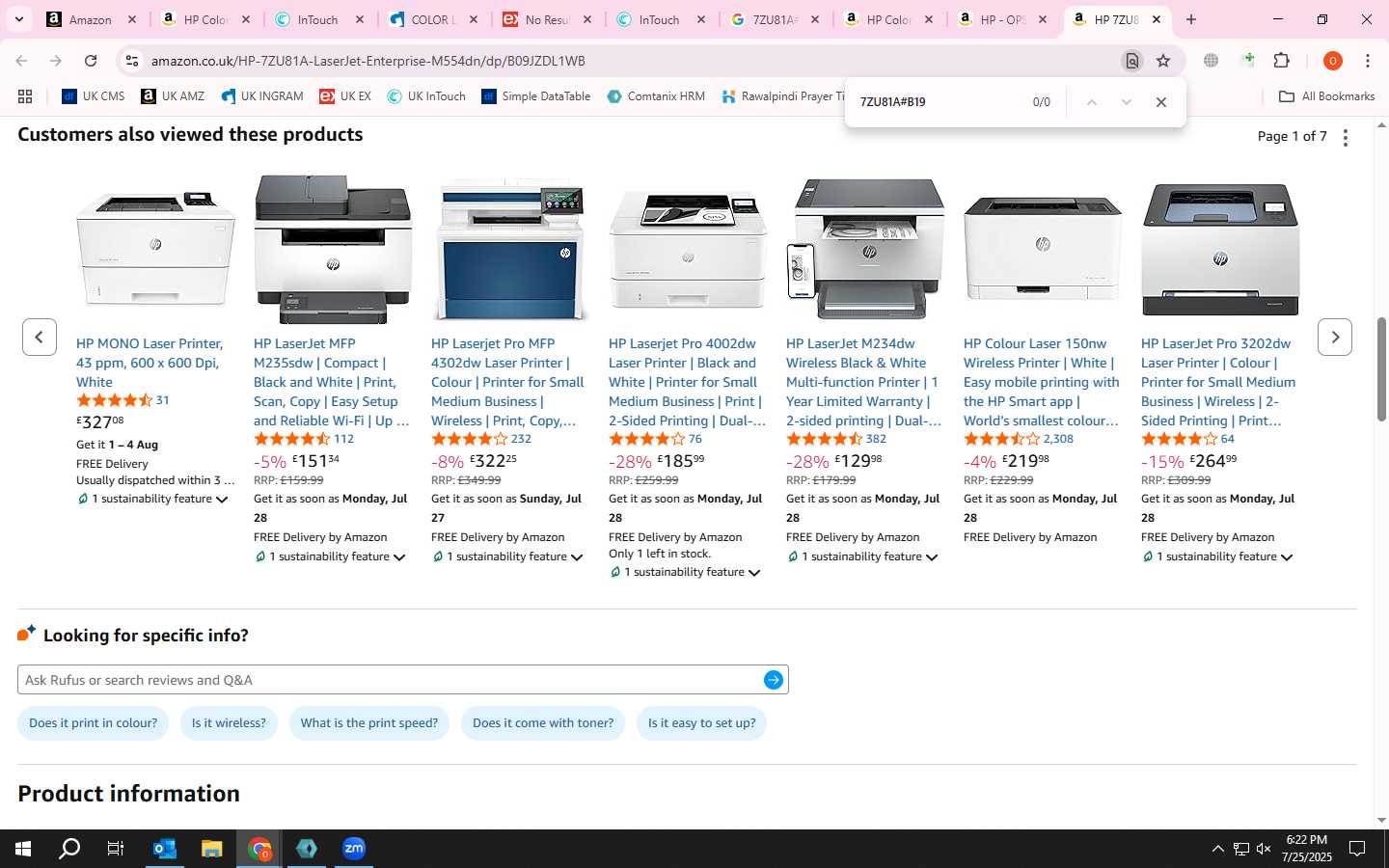
Task: Ask 'What is the print speed?'
Action: pyautogui.click(x=369, y=722)
